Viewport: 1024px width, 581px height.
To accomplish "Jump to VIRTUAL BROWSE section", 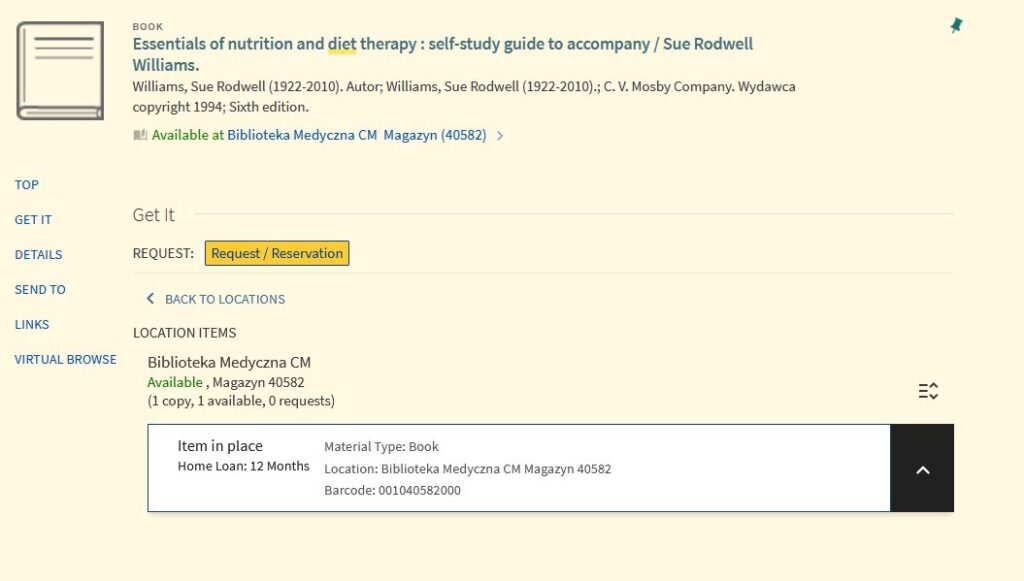I will pos(65,359).
